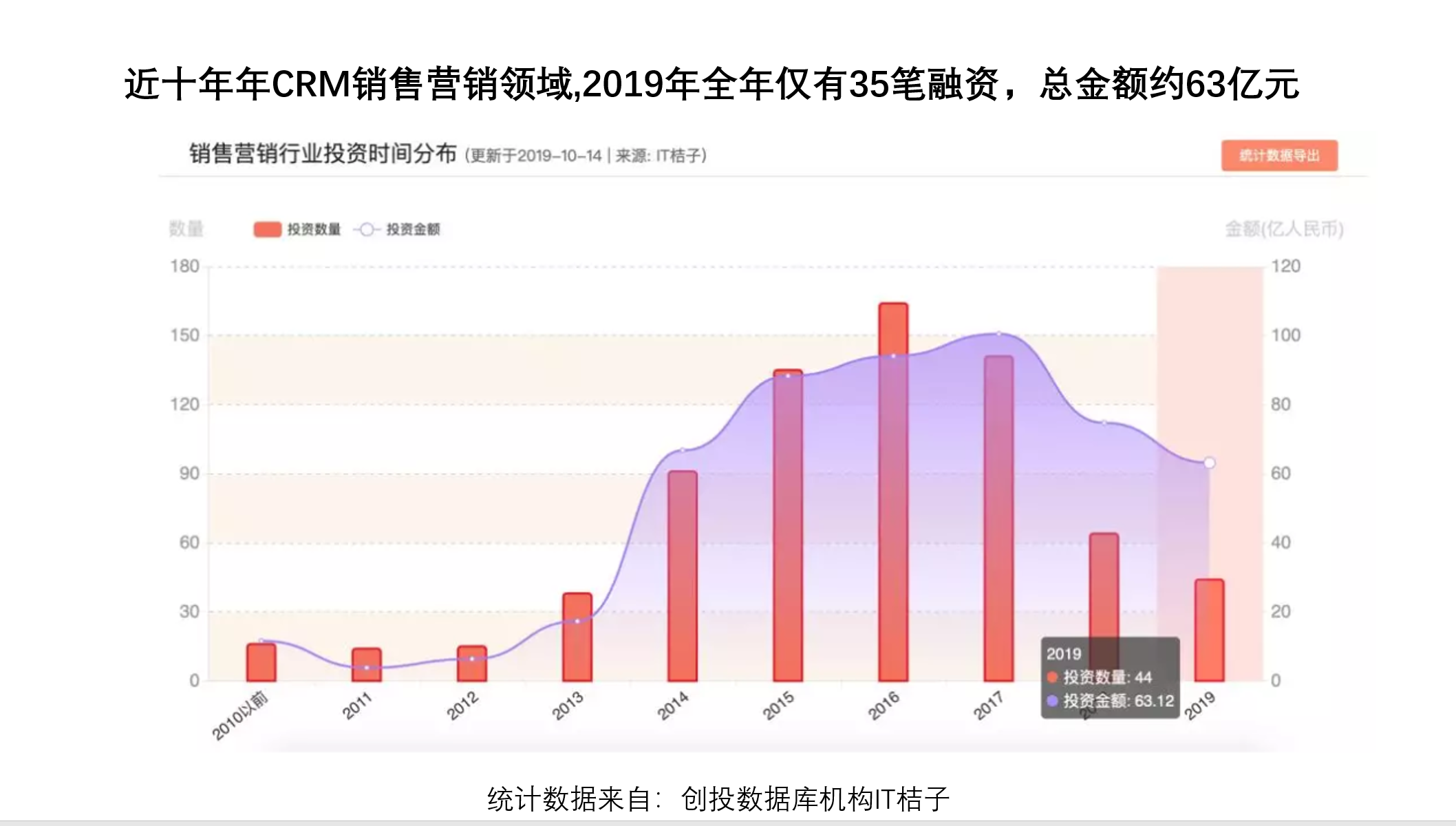Click the 2010以前 x-axis label
Image resolution: width=1456 pixels, height=826 pixels.
pyautogui.click(x=239, y=717)
